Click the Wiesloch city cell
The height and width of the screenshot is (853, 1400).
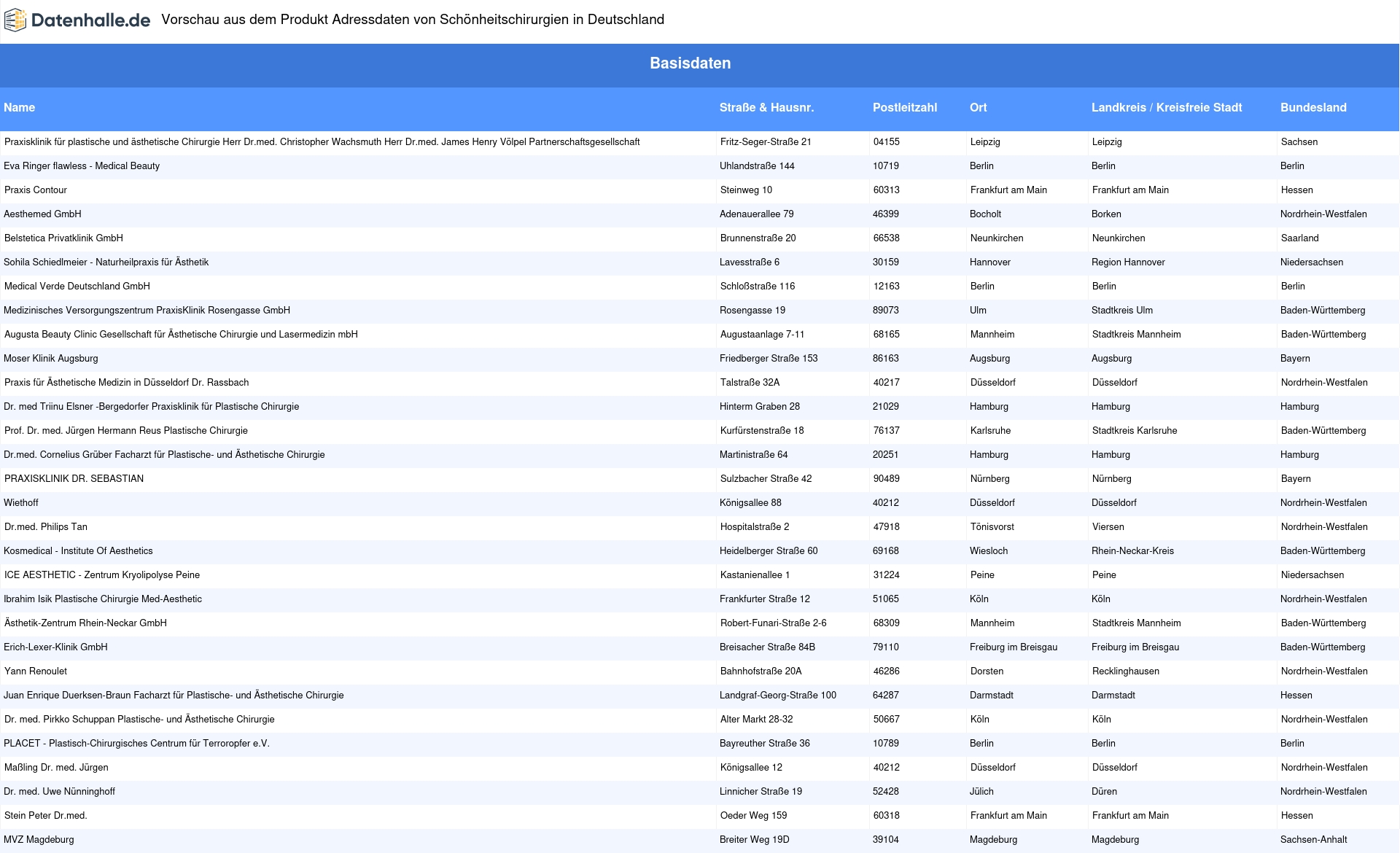(x=989, y=551)
